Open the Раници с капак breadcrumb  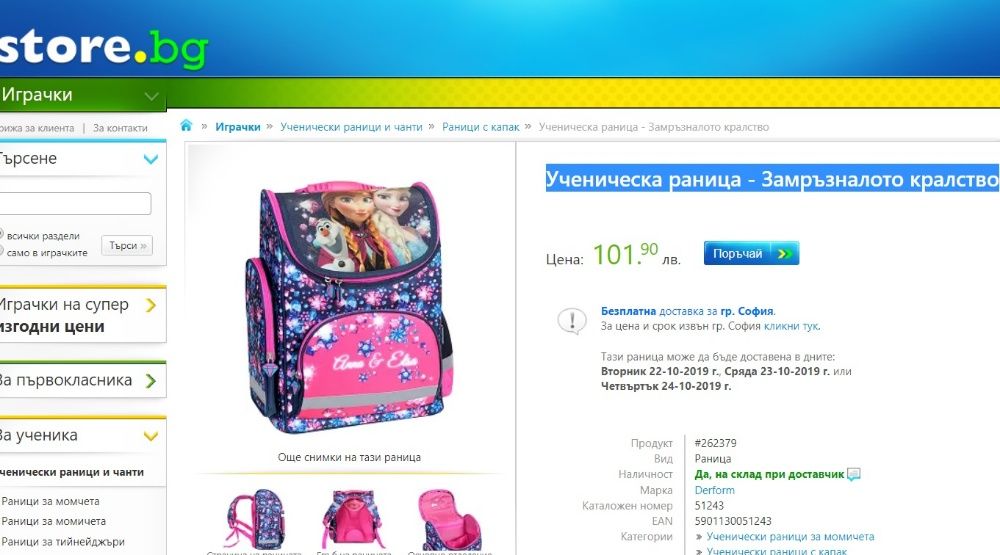pyautogui.click(x=481, y=127)
